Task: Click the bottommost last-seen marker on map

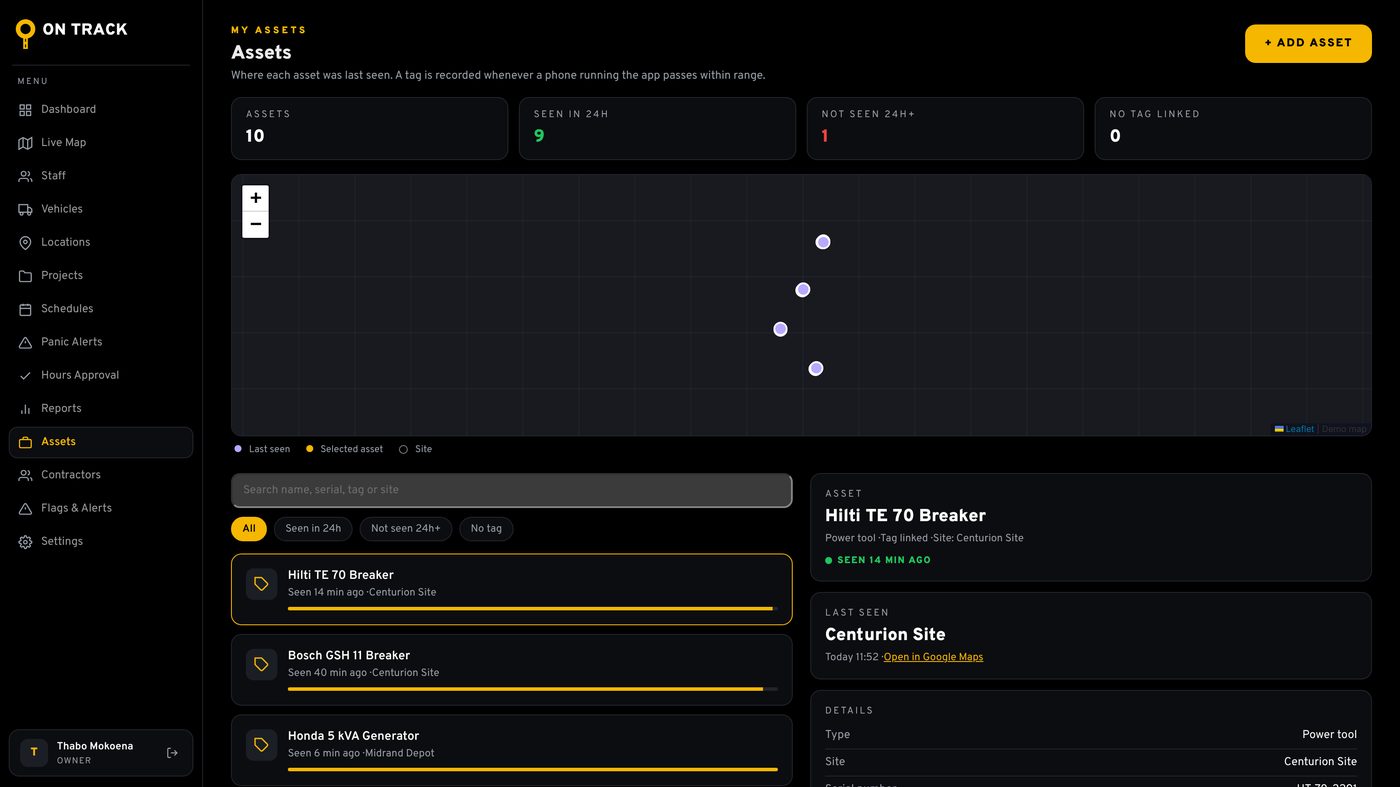Action: [x=816, y=369]
